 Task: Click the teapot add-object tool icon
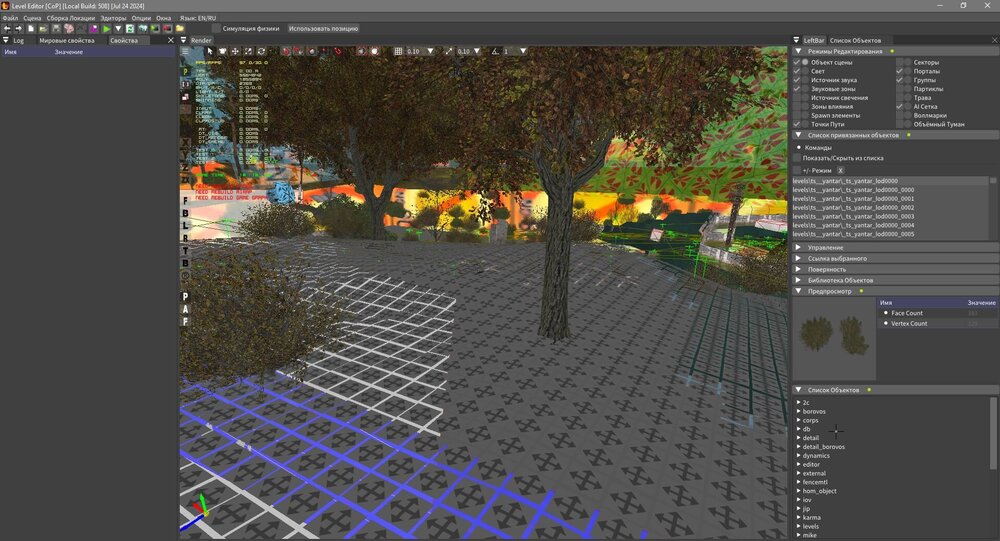223,51
